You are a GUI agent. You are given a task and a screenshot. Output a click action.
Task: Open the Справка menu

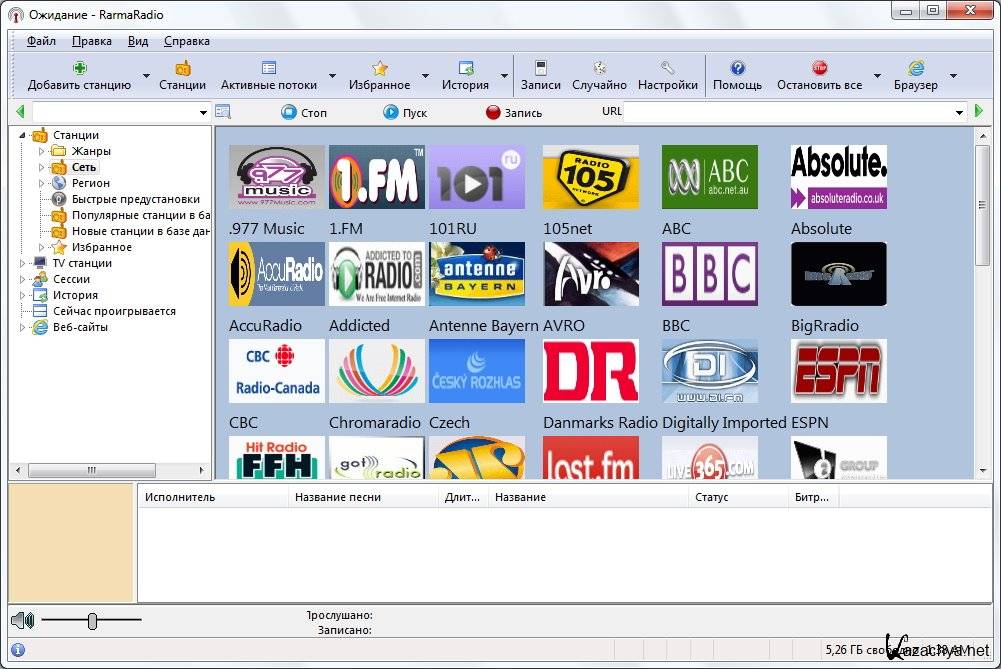coord(186,41)
